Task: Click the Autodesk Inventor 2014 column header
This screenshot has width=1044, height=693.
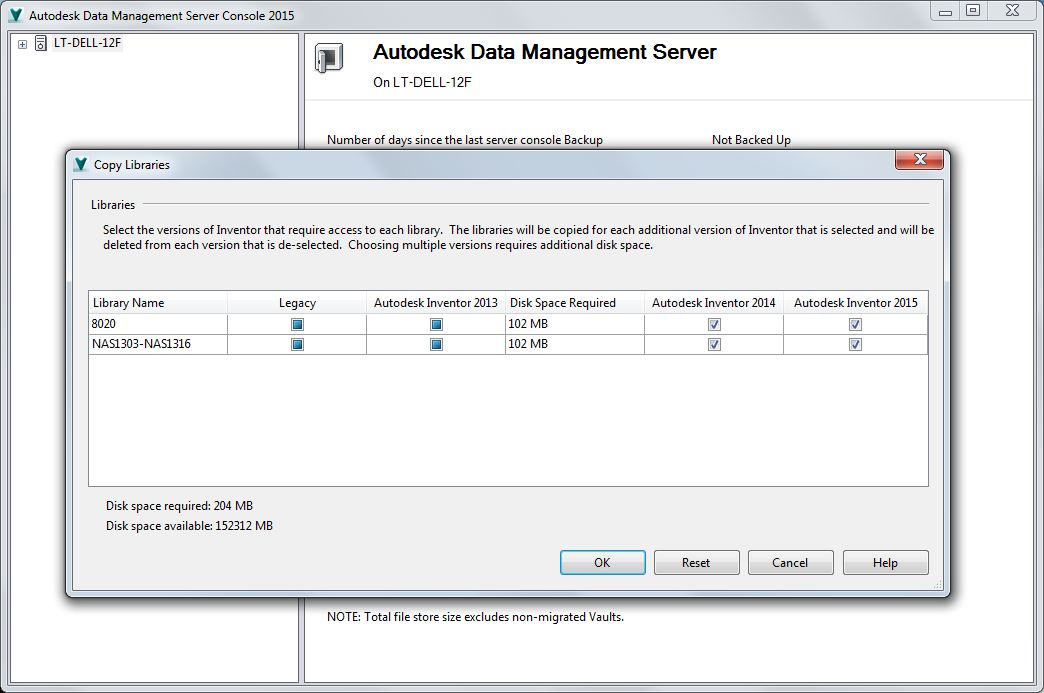Action: [x=714, y=303]
